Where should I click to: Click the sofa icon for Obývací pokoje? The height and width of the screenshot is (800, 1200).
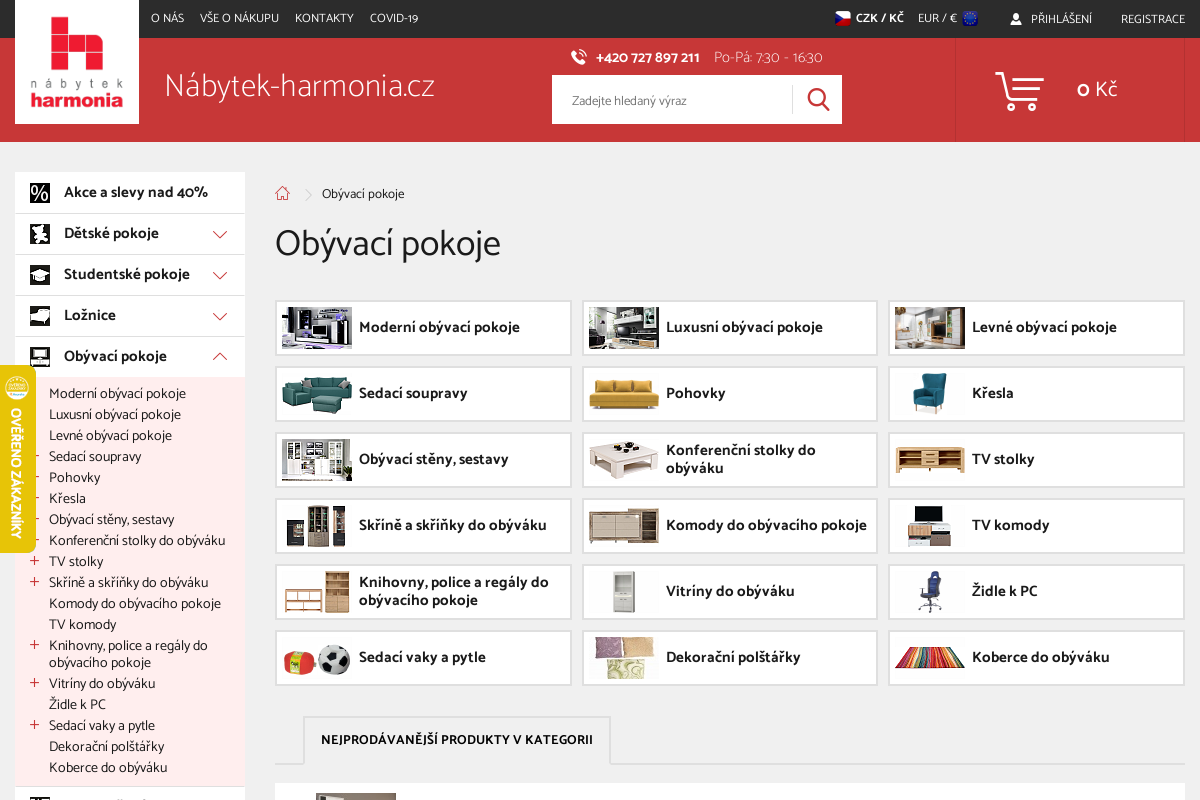40,356
